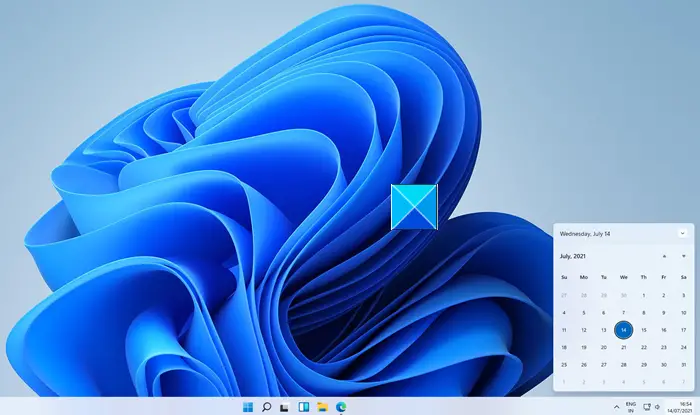
Task: Launch File Explorer from the taskbar
Action: point(322,407)
